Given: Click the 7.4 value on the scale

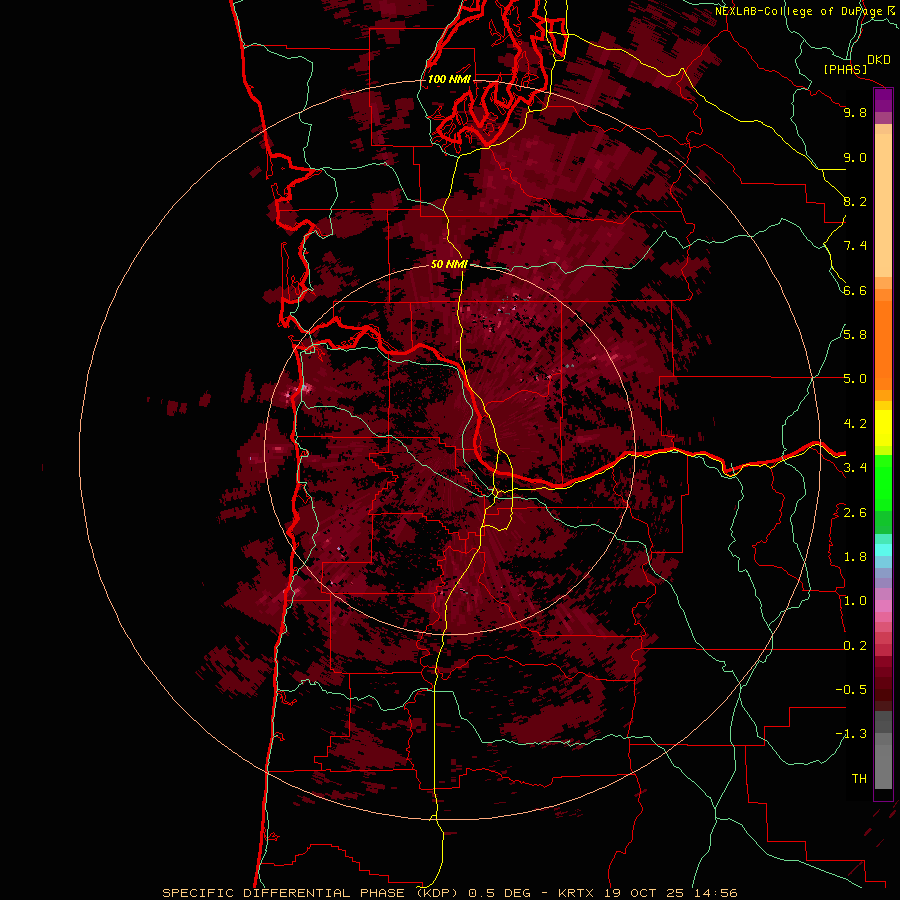Looking at the screenshot, I should click(x=855, y=246).
